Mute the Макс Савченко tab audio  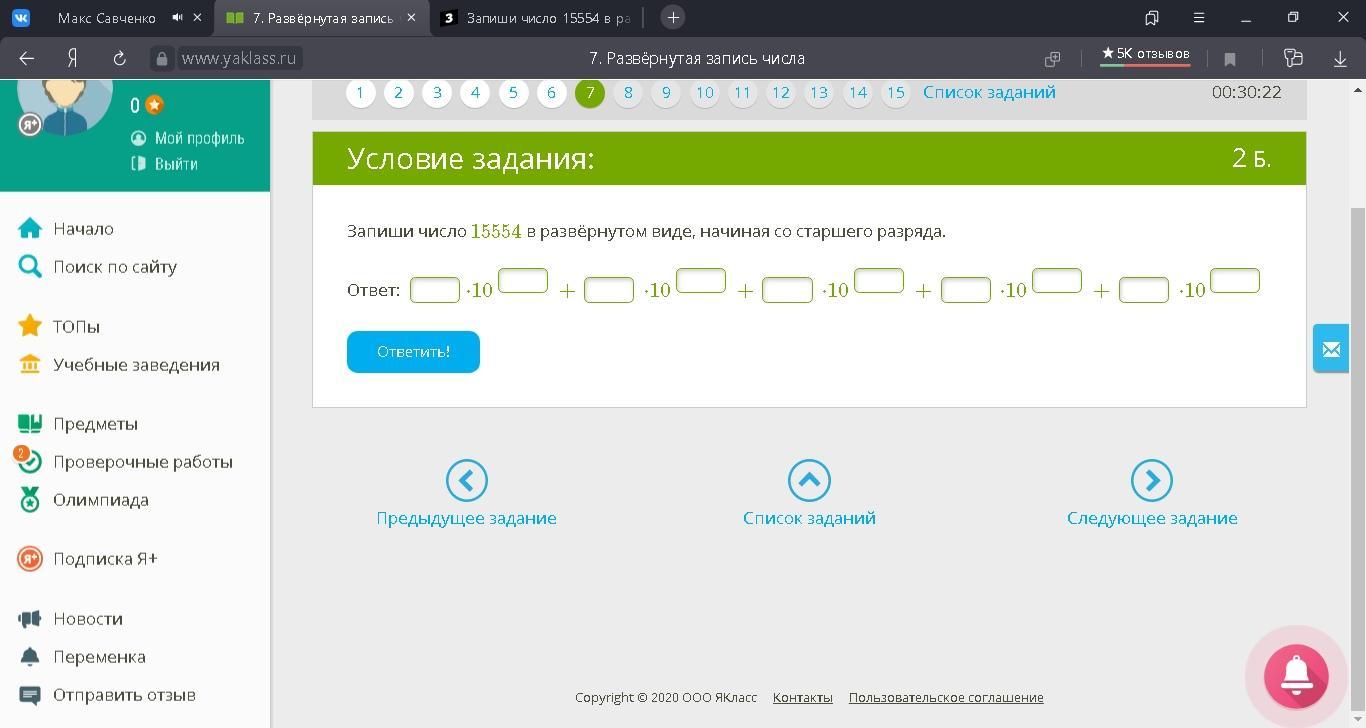point(177,18)
